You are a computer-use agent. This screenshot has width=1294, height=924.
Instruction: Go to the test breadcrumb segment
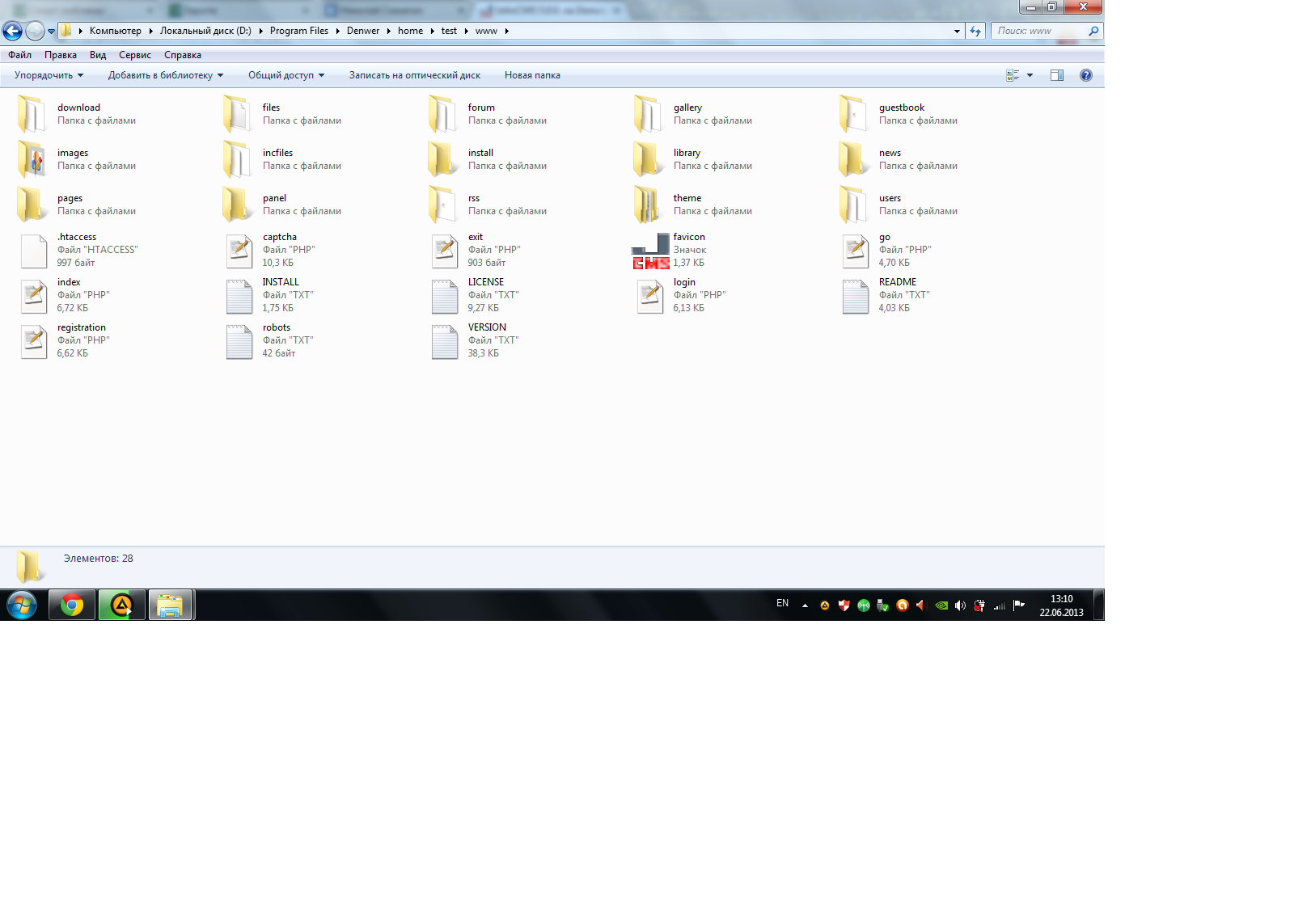(449, 31)
